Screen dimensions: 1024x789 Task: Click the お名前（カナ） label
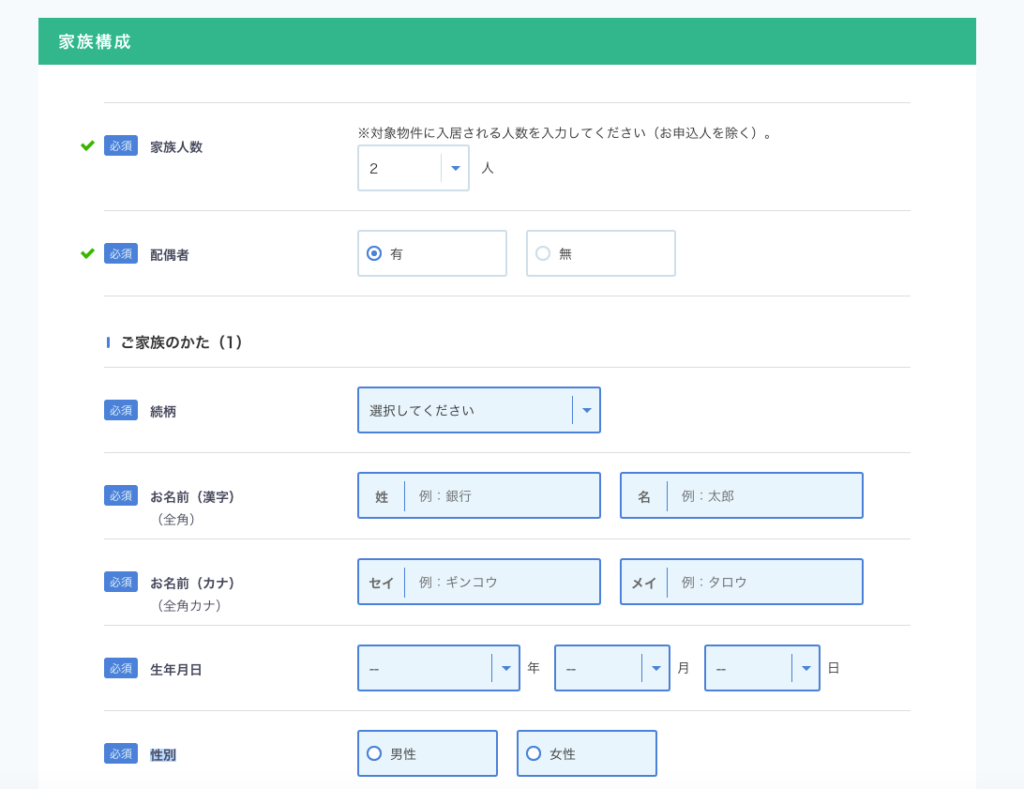point(193,583)
